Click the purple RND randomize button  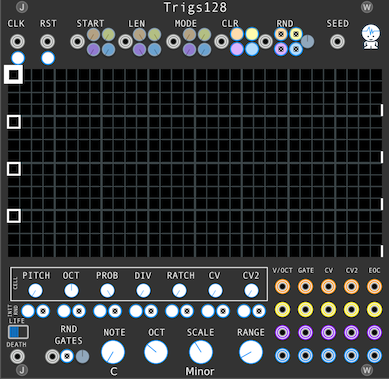tap(281, 49)
